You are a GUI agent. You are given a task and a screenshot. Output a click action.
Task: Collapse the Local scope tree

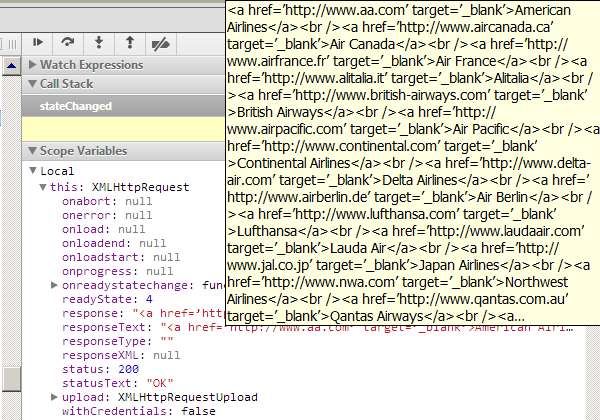point(33,171)
